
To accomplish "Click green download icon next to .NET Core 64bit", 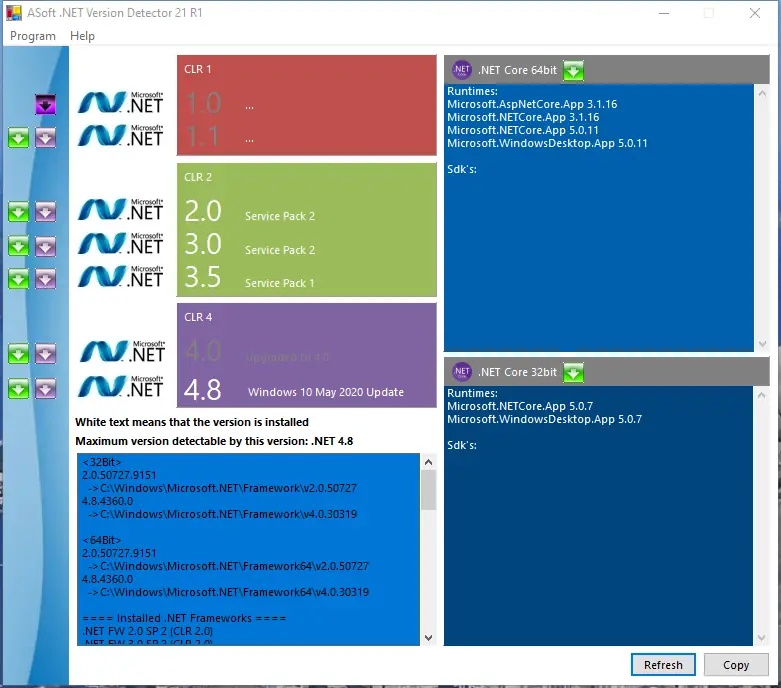I will click(573, 70).
